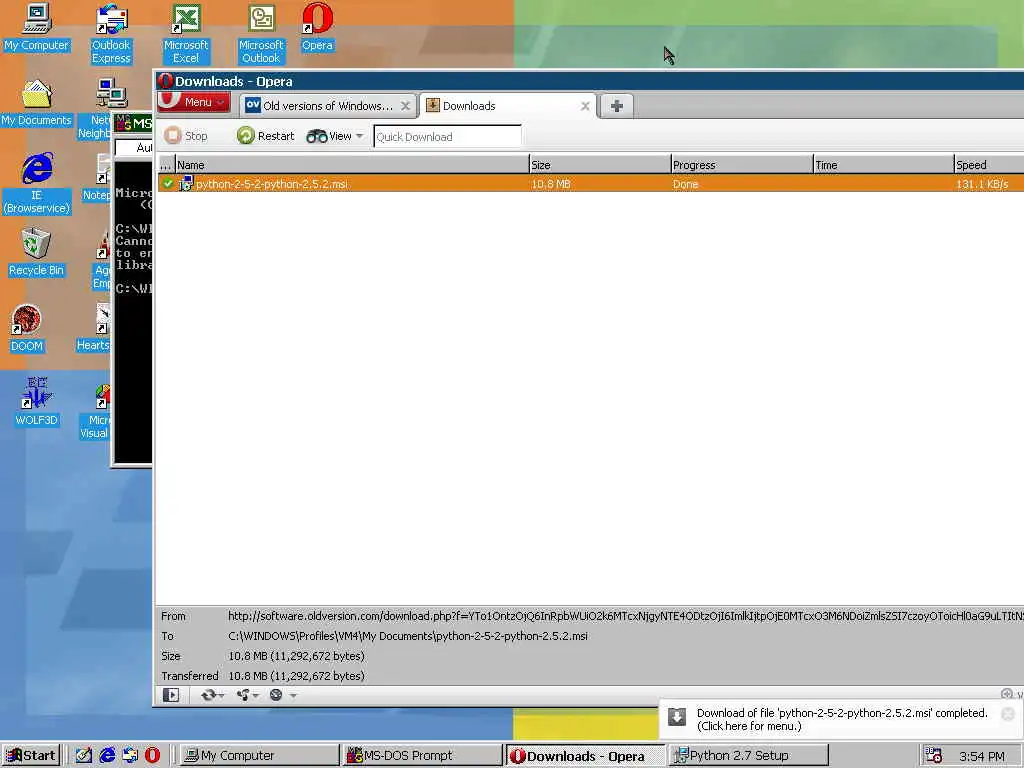Click the msi installer file icon

pyautogui.click(x=186, y=184)
